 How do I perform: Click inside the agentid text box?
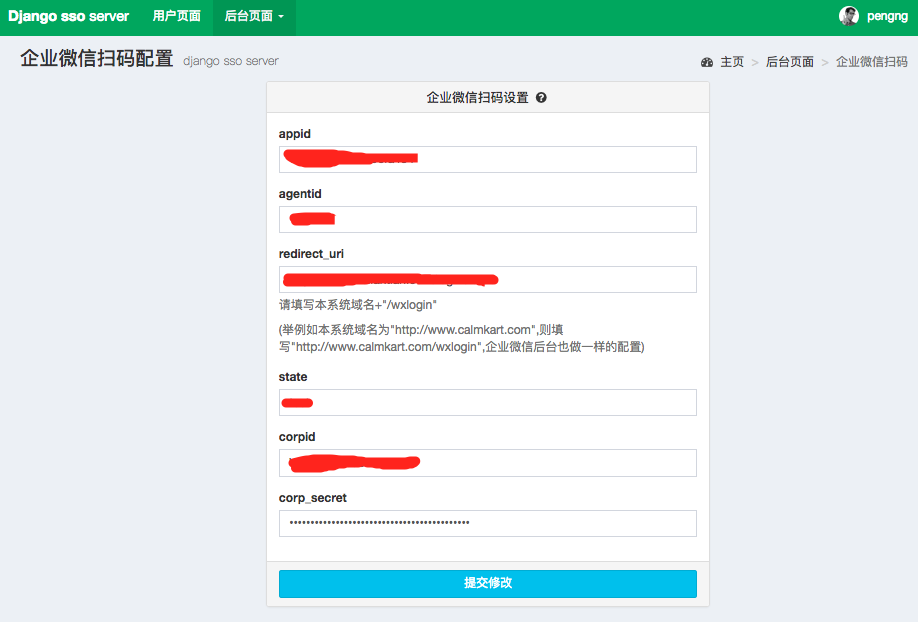pyautogui.click(x=487, y=219)
